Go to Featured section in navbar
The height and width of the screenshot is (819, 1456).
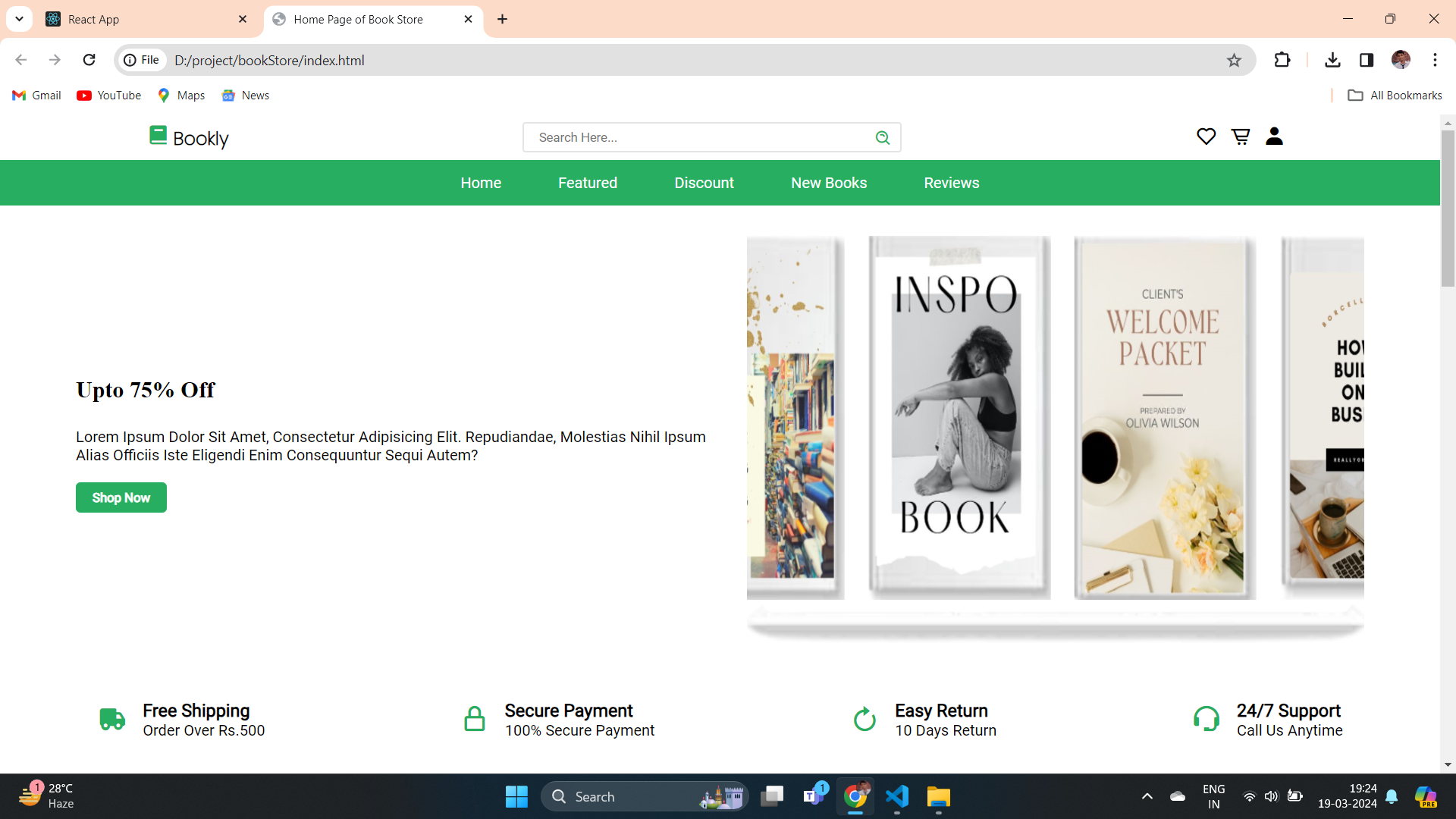(x=587, y=183)
